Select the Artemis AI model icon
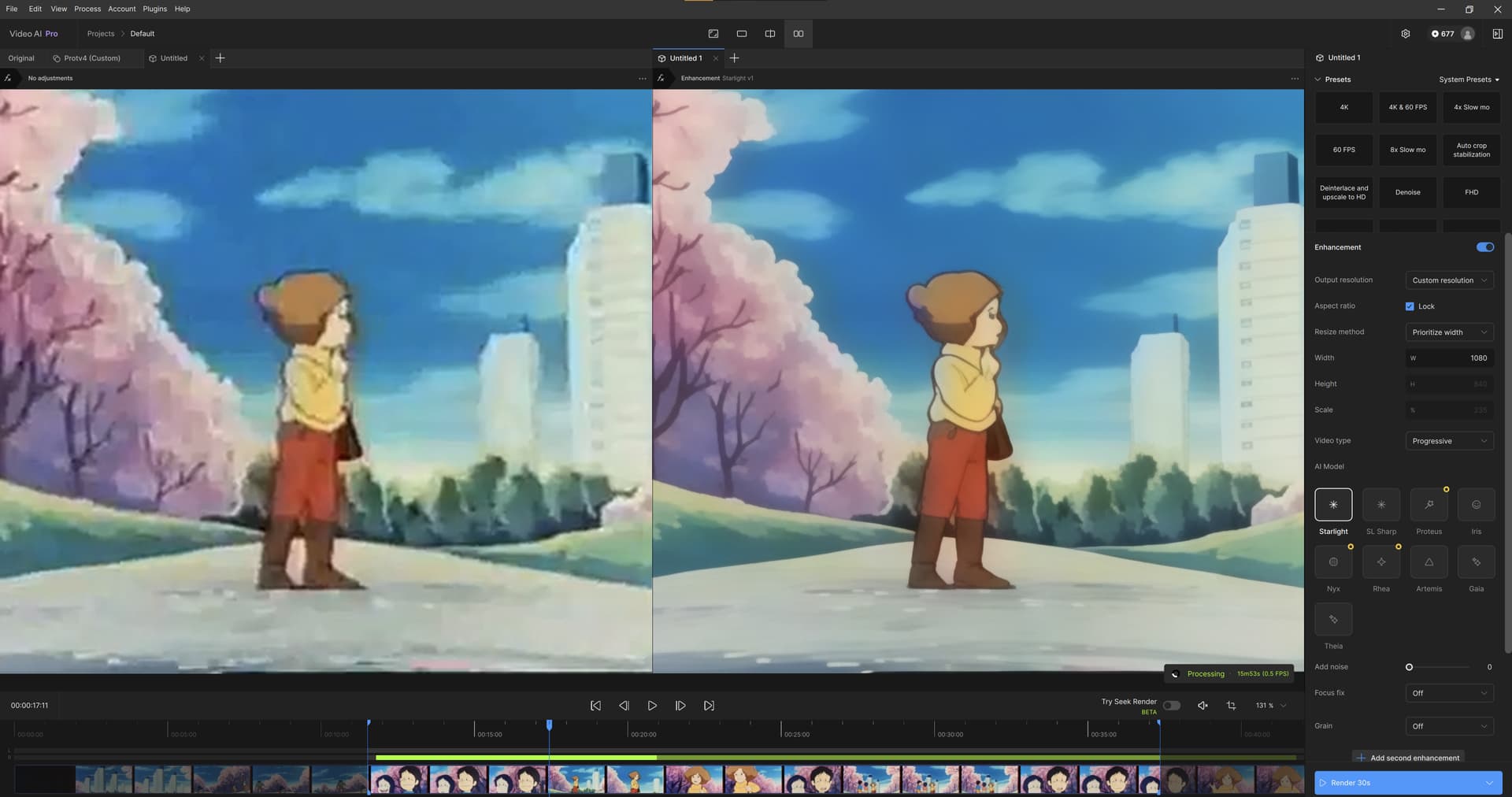The image size is (1512, 797). (x=1429, y=562)
